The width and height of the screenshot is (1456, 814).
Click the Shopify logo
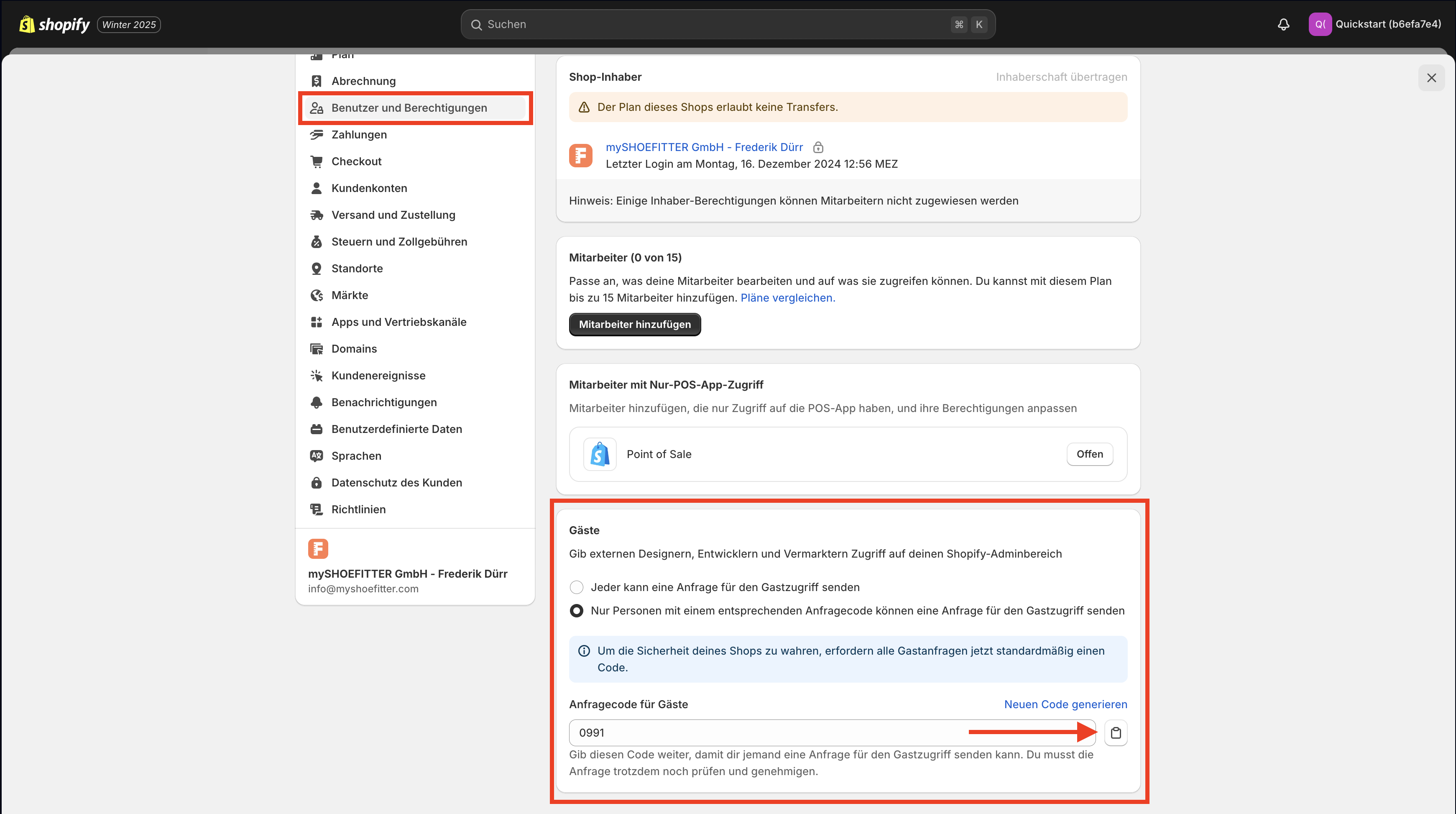point(54,24)
